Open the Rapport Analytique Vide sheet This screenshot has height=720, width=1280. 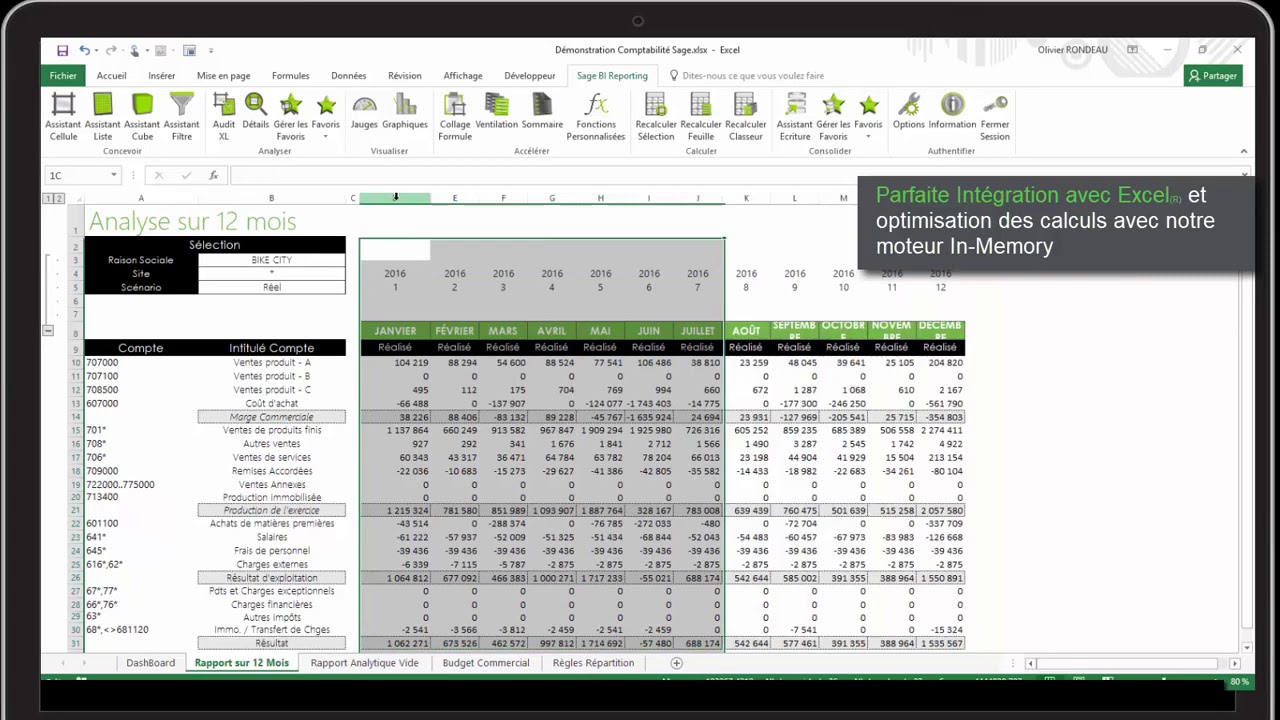pos(364,663)
